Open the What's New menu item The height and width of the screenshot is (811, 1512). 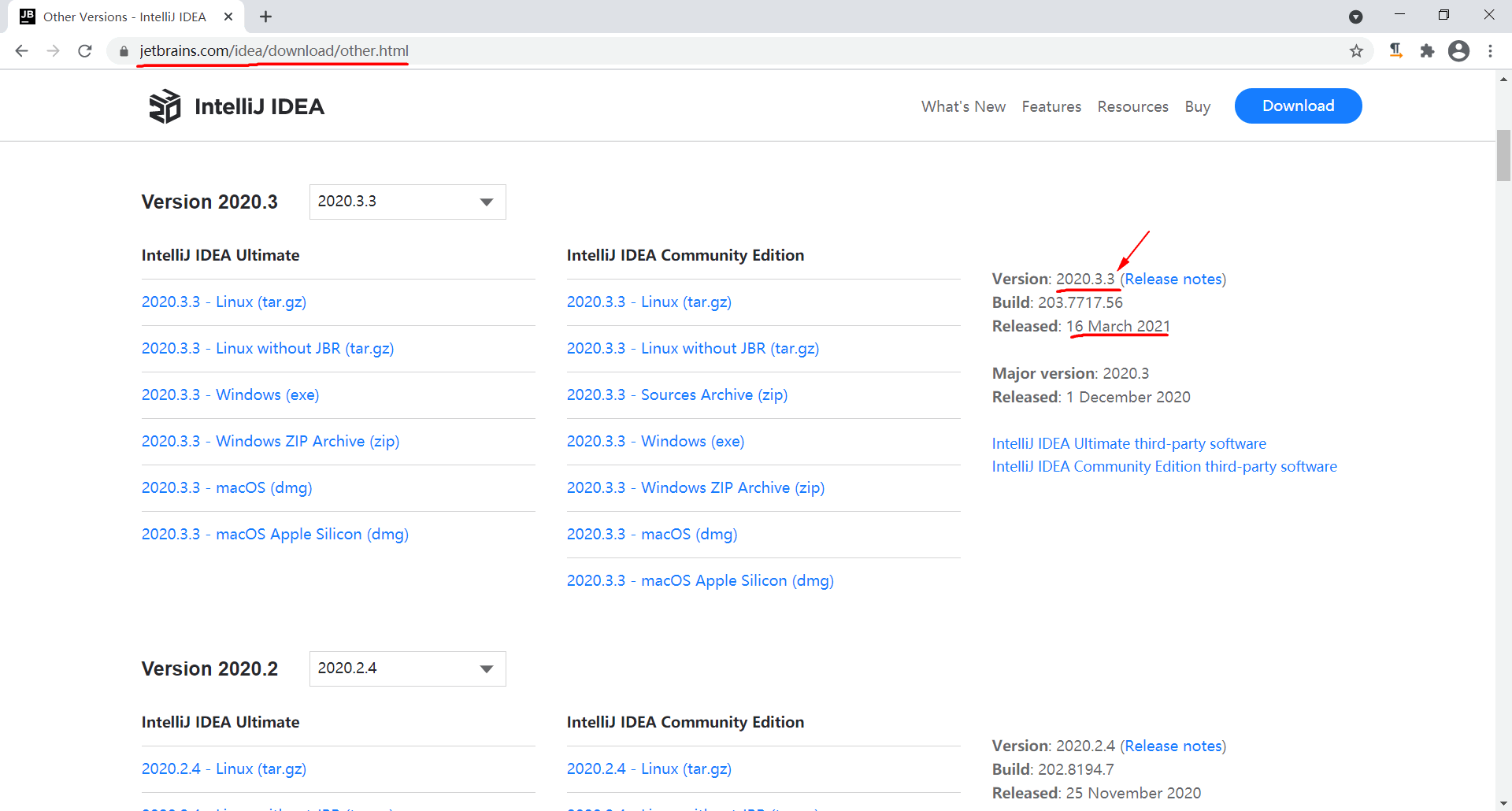click(x=963, y=106)
